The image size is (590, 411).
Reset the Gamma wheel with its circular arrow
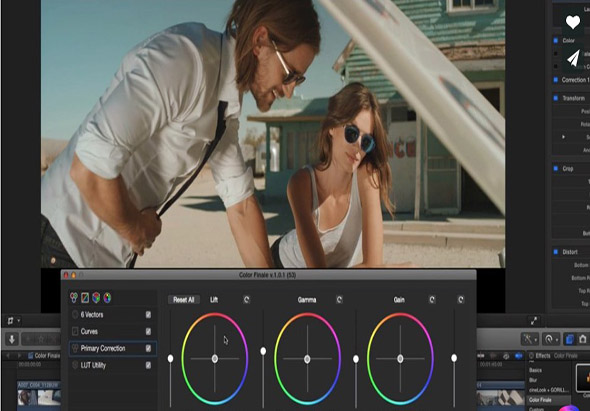tap(339, 300)
